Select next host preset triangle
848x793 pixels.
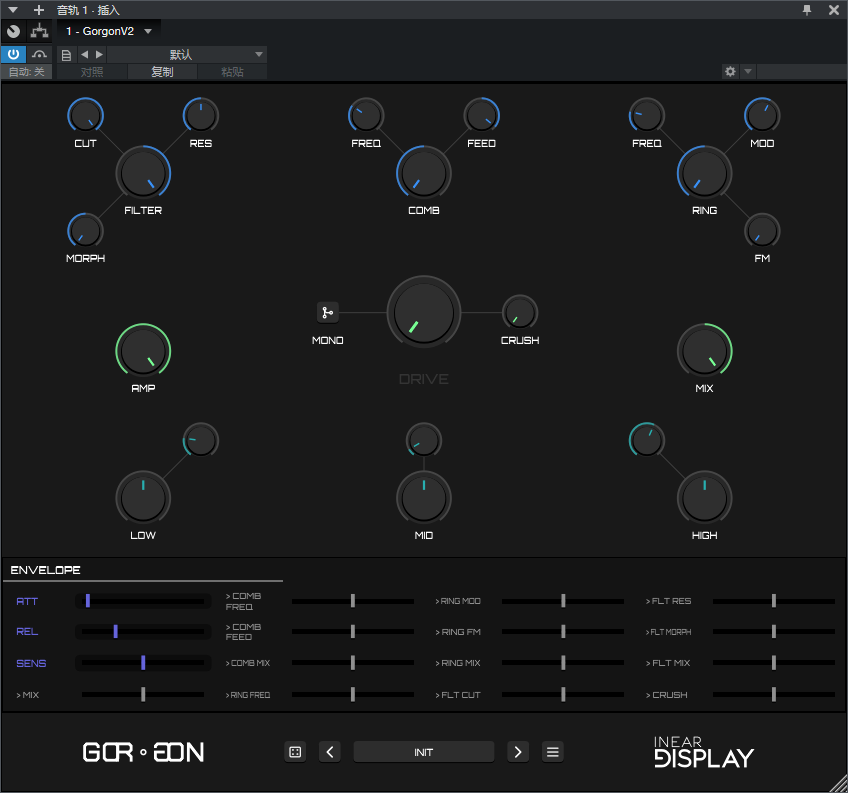tap(99, 54)
